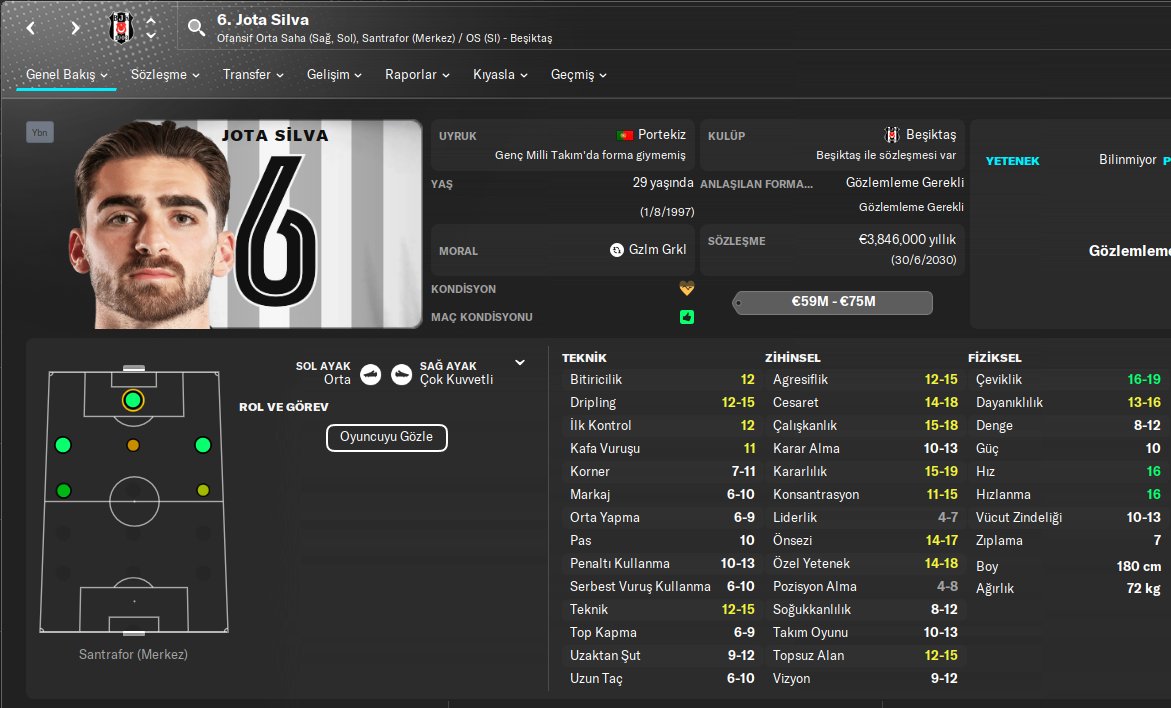Open Jota Silva's portrait photo
The width and height of the screenshot is (1171, 708).
[153, 224]
